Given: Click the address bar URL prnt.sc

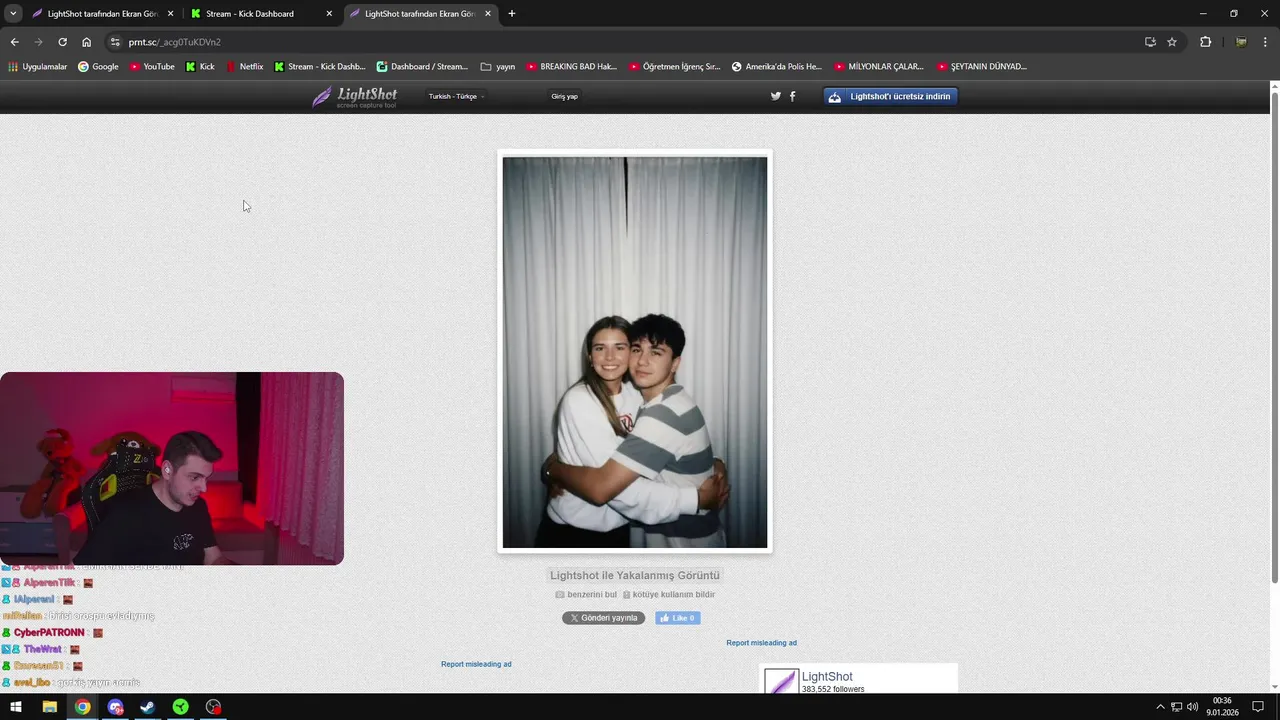Looking at the screenshot, I should coord(174,42).
